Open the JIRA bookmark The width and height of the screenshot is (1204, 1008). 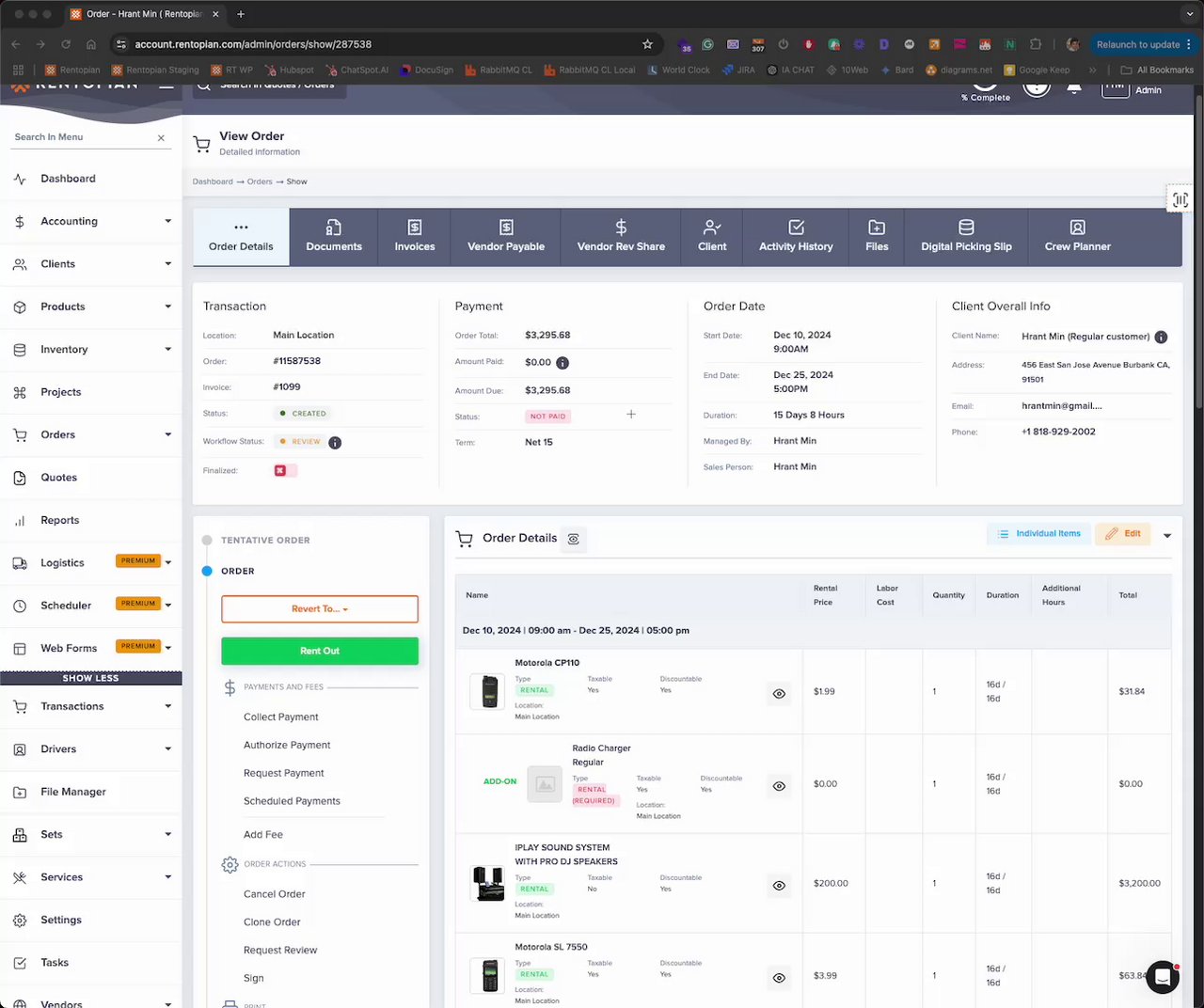click(x=738, y=70)
